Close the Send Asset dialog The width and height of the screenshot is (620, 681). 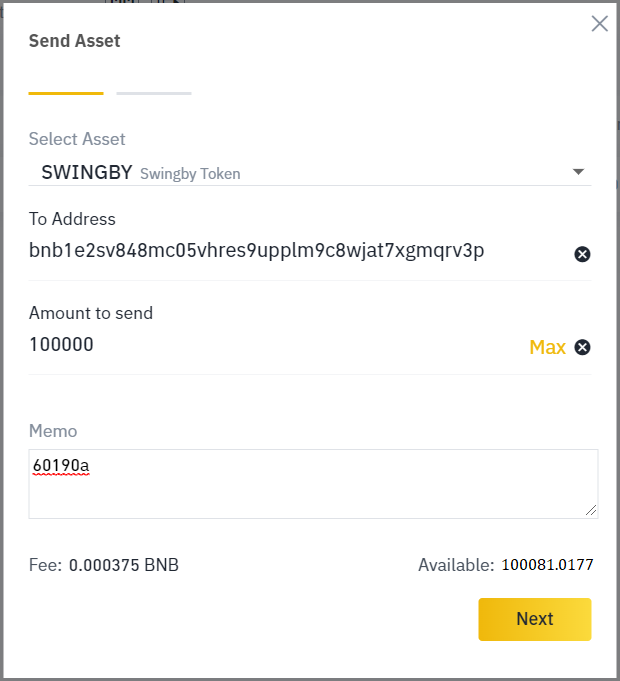600,23
